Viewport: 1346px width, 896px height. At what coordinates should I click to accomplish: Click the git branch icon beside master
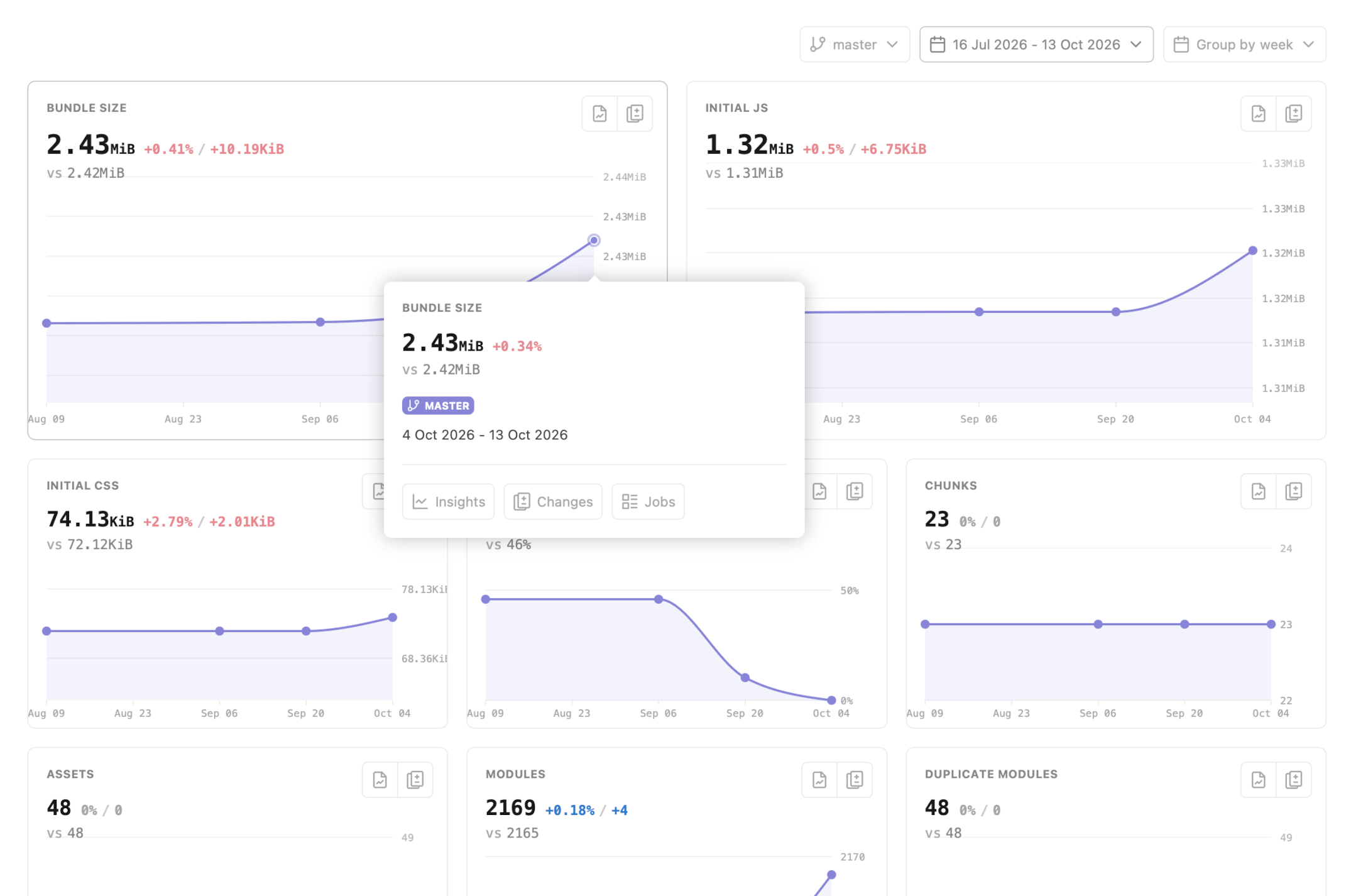(x=818, y=45)
